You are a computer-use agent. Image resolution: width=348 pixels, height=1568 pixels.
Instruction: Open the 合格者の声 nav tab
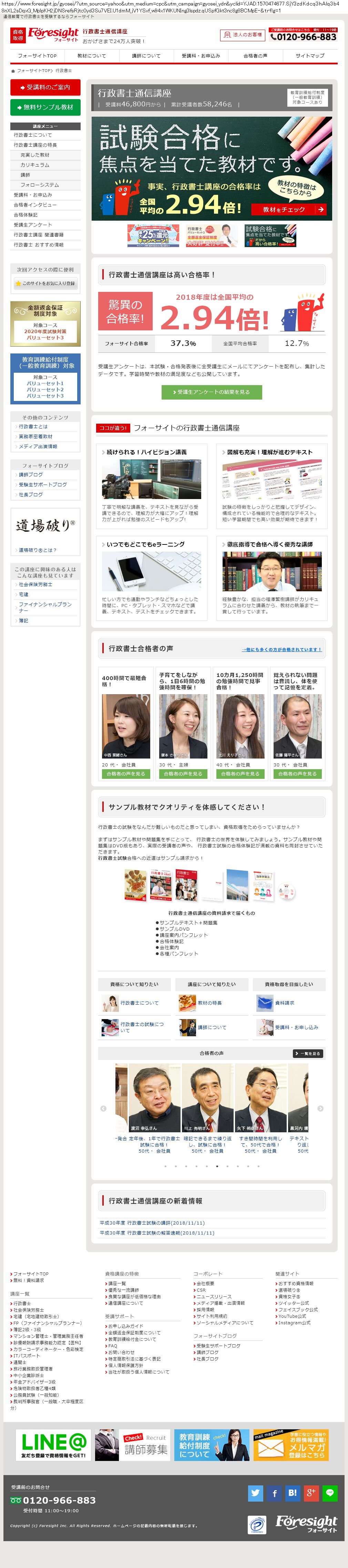click(255, 55)
